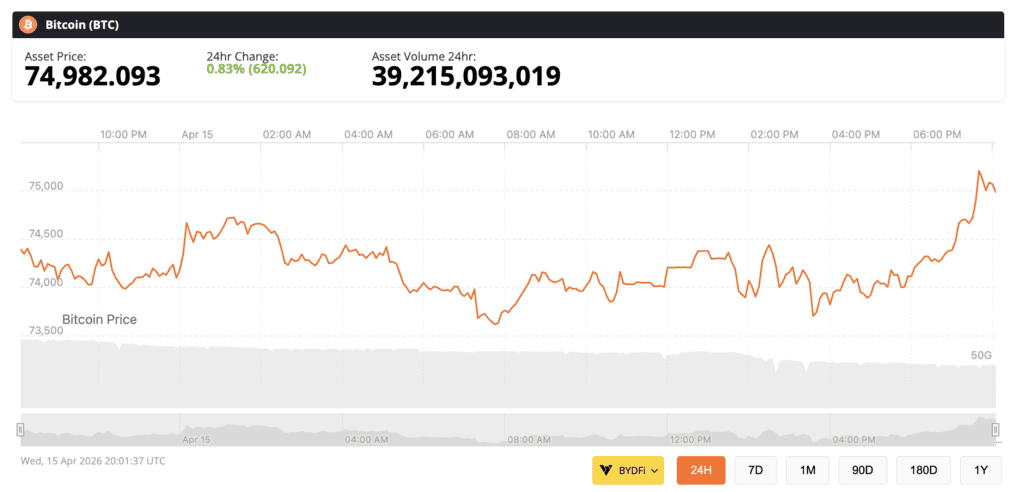Viewport: 1024px width, 492px height.
Task: Click the left range slider handle
Action: [20, 429]
